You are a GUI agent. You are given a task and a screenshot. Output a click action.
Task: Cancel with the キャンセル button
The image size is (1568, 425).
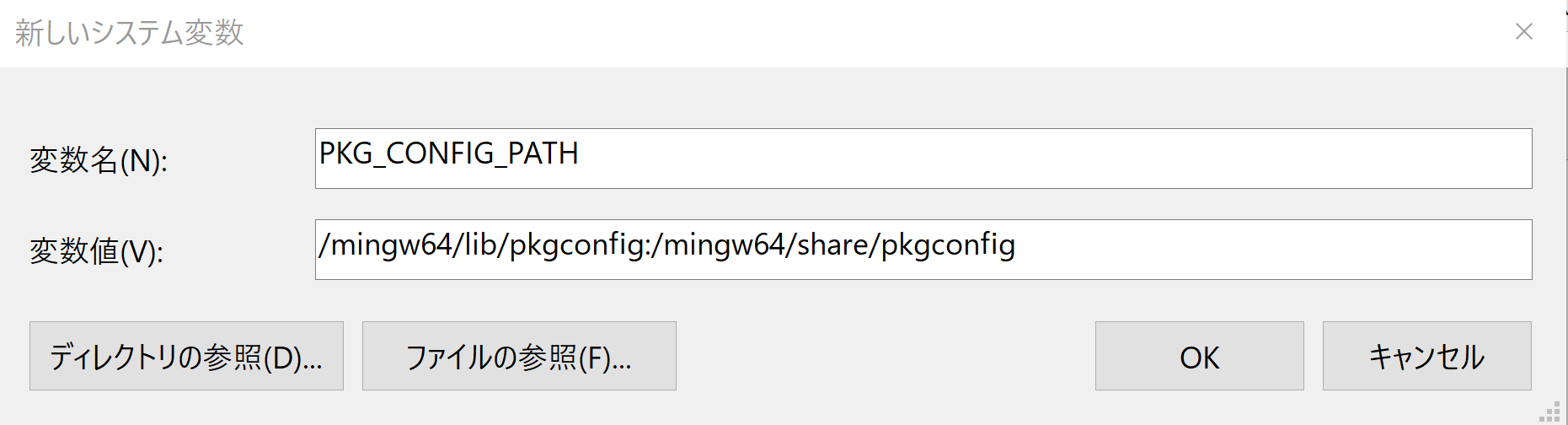click(1426, 356)
